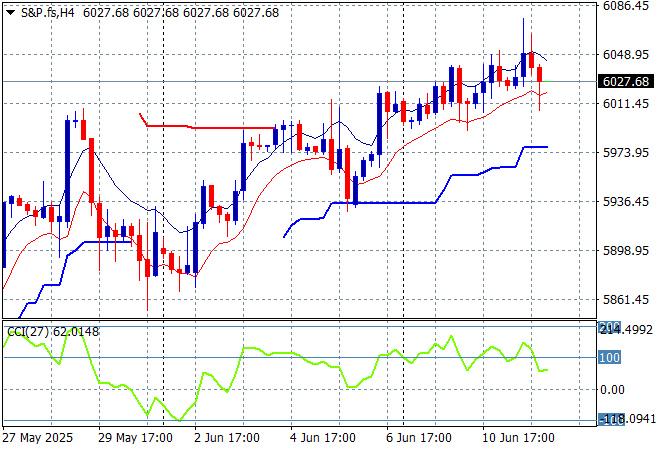
Task: Click the current price label 6027.68
Action: (x=628, y=82)
